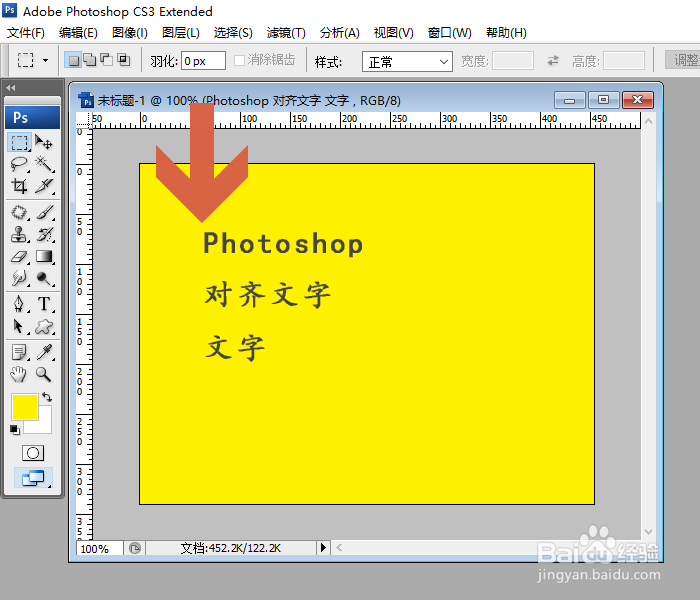Image resolution: width=700 pixels, height=600 pixels.
Task: Select the Zoom tool
Action: tap(44, 374)
